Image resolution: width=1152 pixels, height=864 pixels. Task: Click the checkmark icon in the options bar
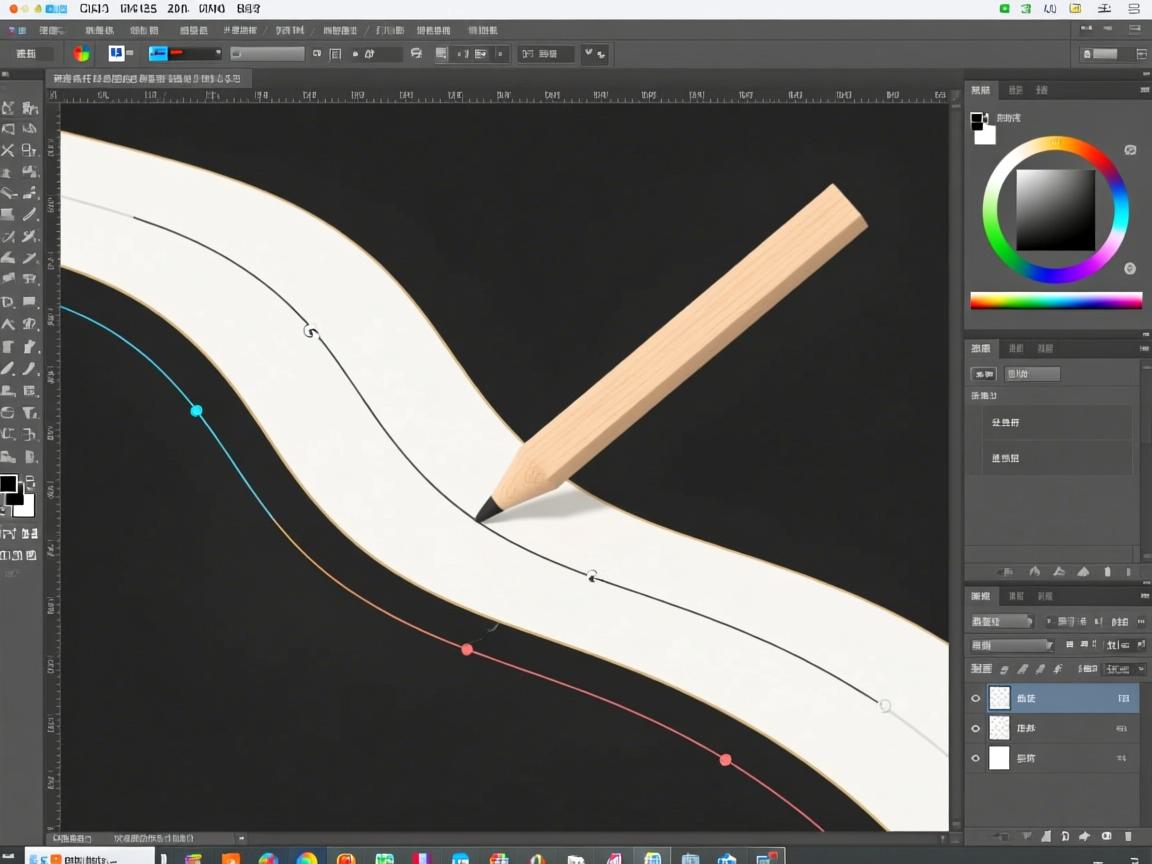click(588, 54)
